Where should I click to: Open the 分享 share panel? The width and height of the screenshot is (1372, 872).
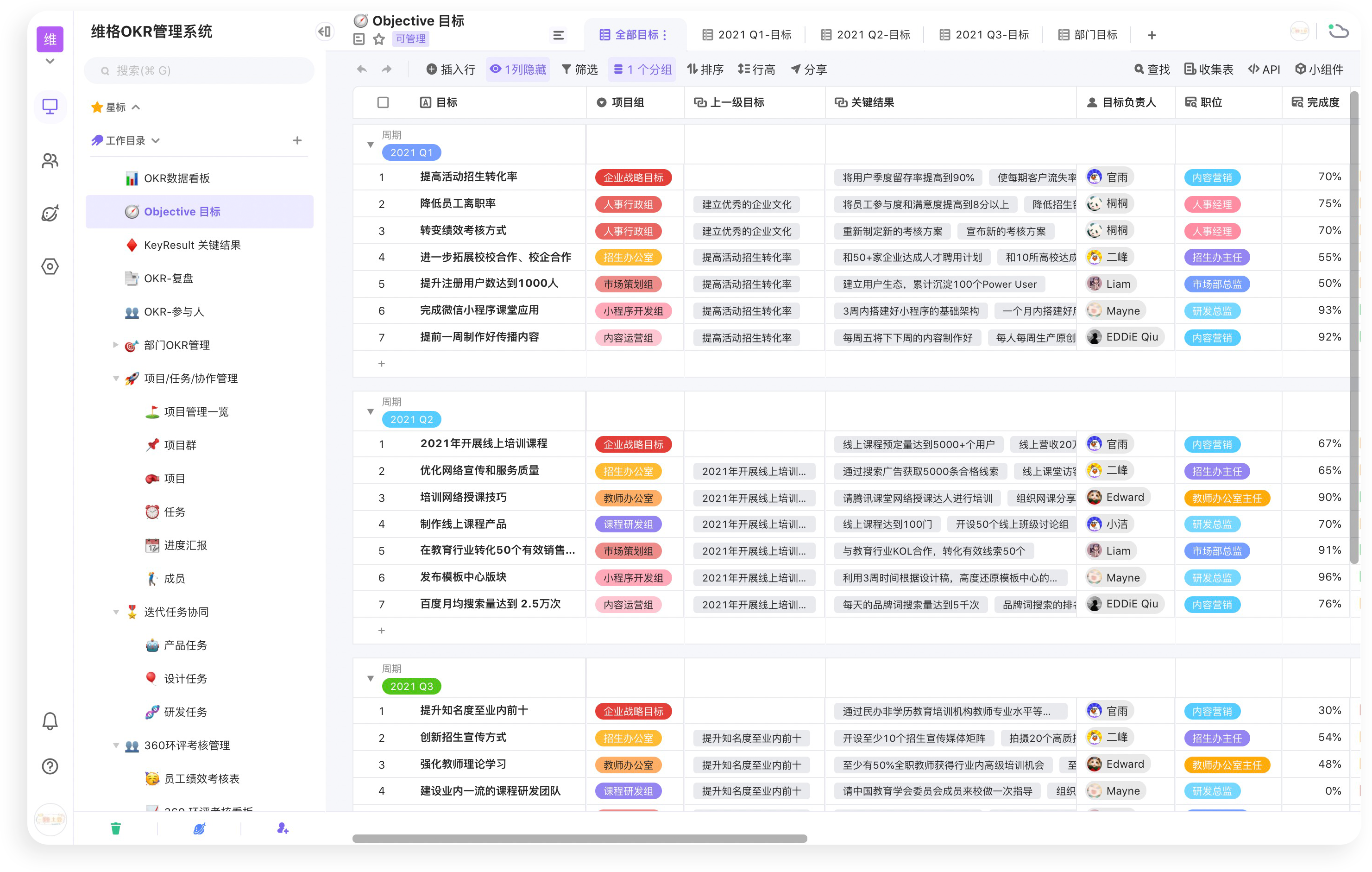(808, 69)
